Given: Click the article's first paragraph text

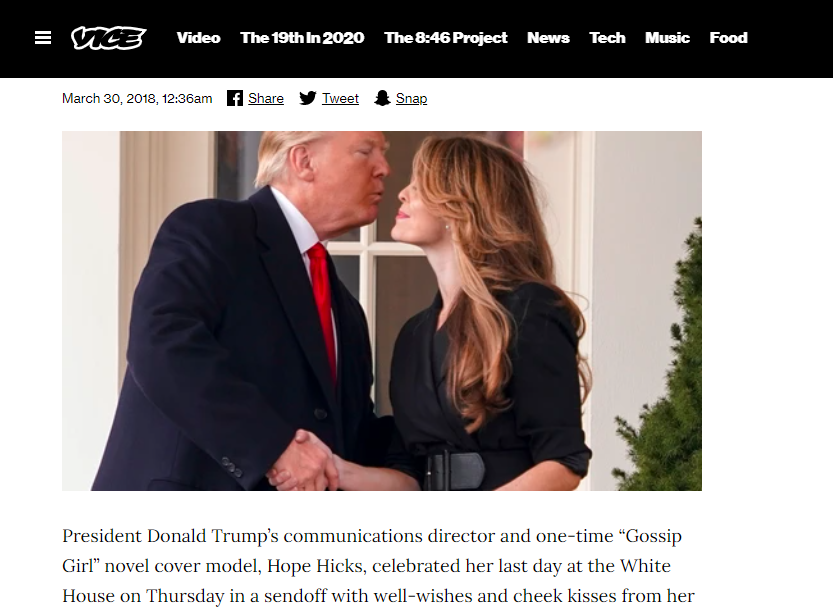Looking at the screenshot, I should click(x=378, y=566).
